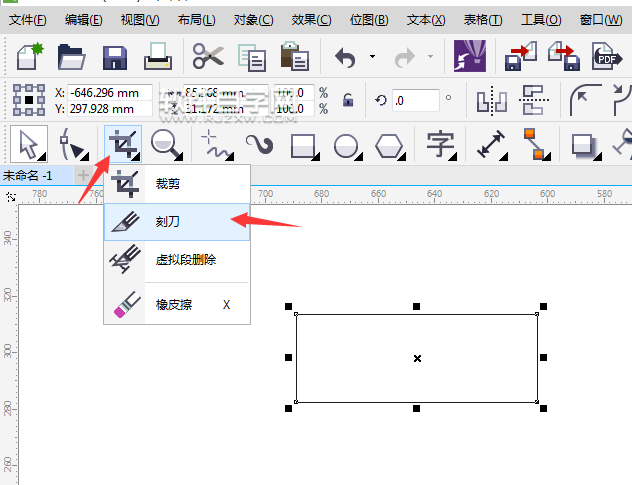Open the 工具(O) menu
Screen dimensions: 632x485
click(x=541, y=19)
